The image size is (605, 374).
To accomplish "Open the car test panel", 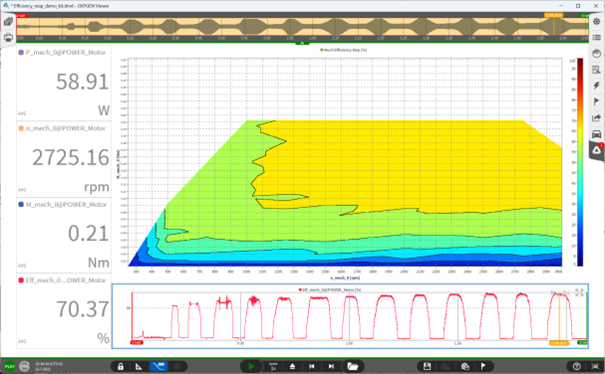I will pyautogui.click(x=597, y=134).
